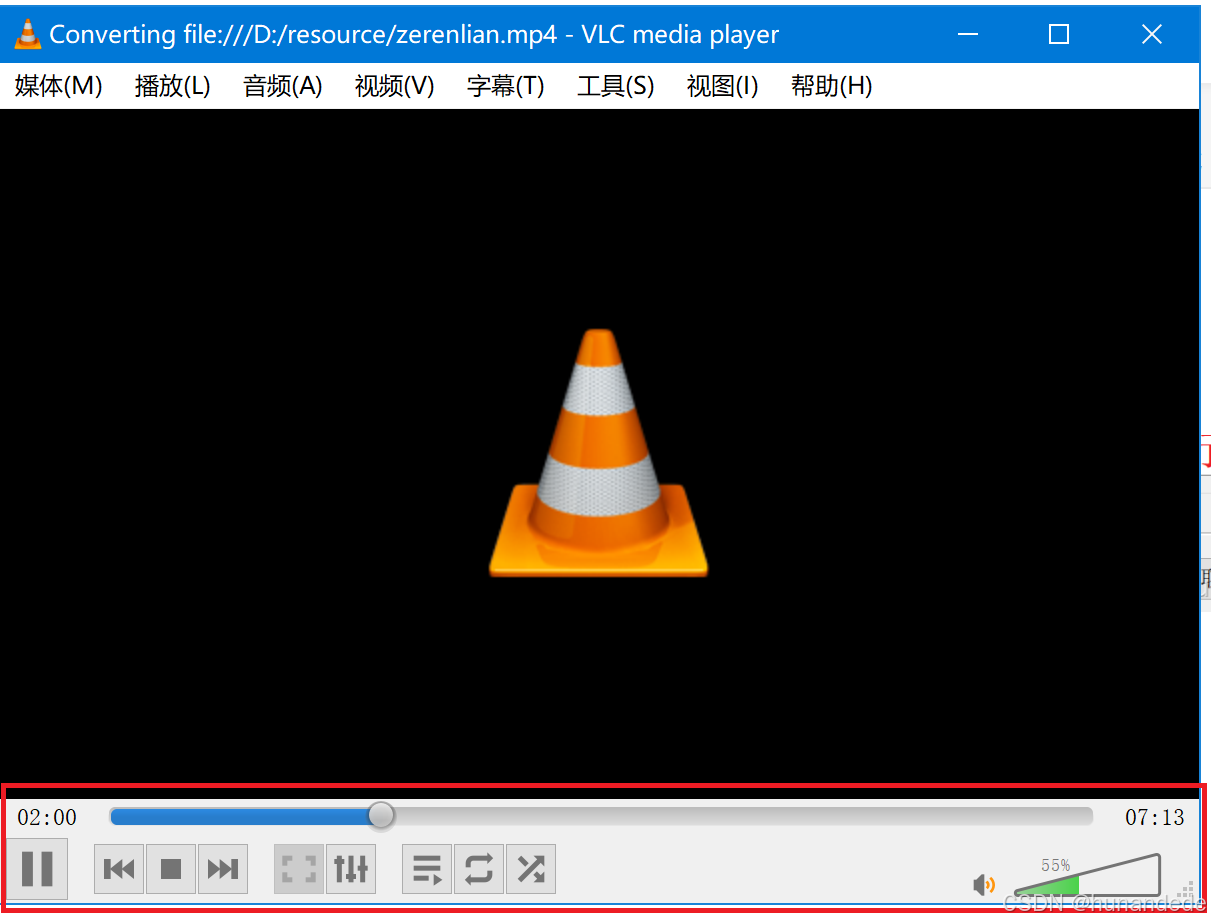Click the VLC cone icon in title bar
Image resolution: width=1211 pixels, height=923 pixels.
click(x=27, y=34)
